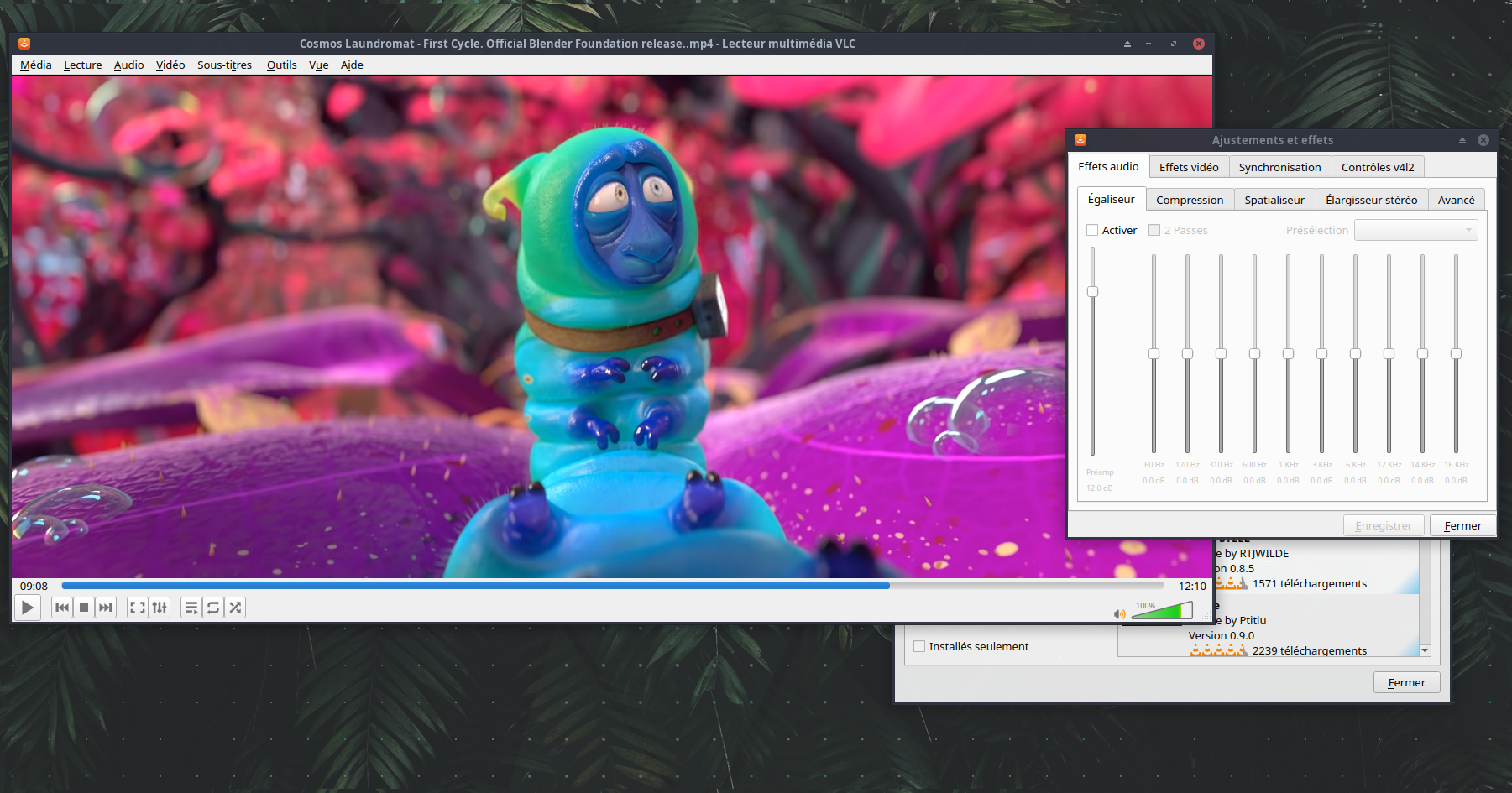
Task: Click the scroll down arrow in the extensions list
Action: point(1425,650)
